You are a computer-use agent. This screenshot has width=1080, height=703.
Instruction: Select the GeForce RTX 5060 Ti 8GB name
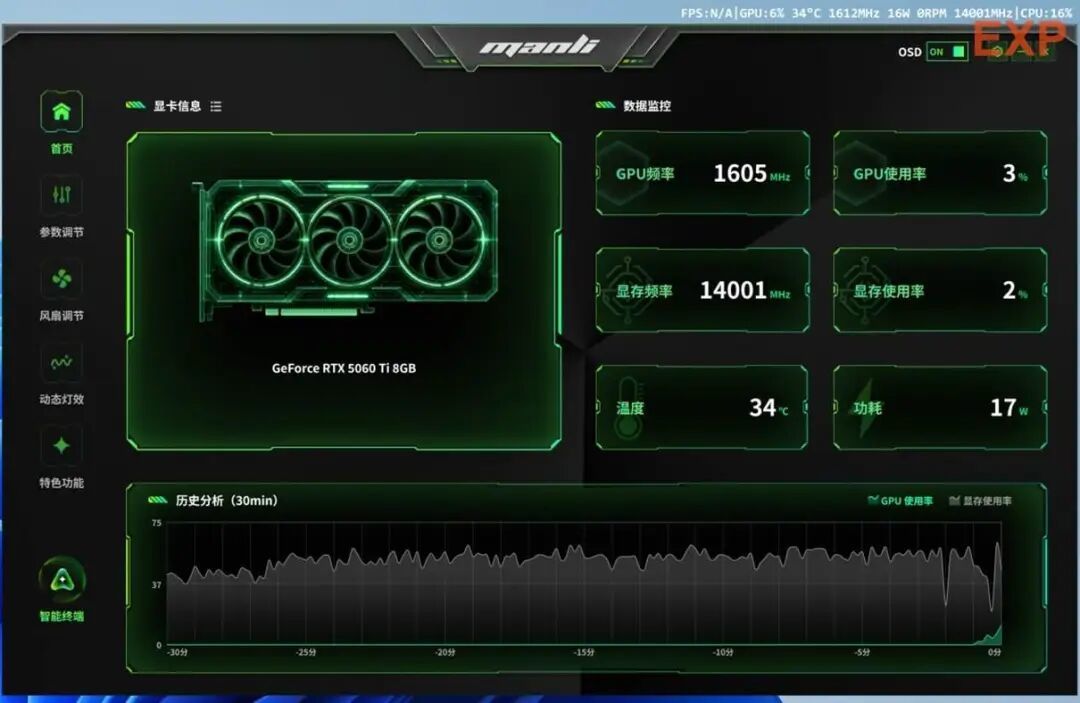pos(344,368)
